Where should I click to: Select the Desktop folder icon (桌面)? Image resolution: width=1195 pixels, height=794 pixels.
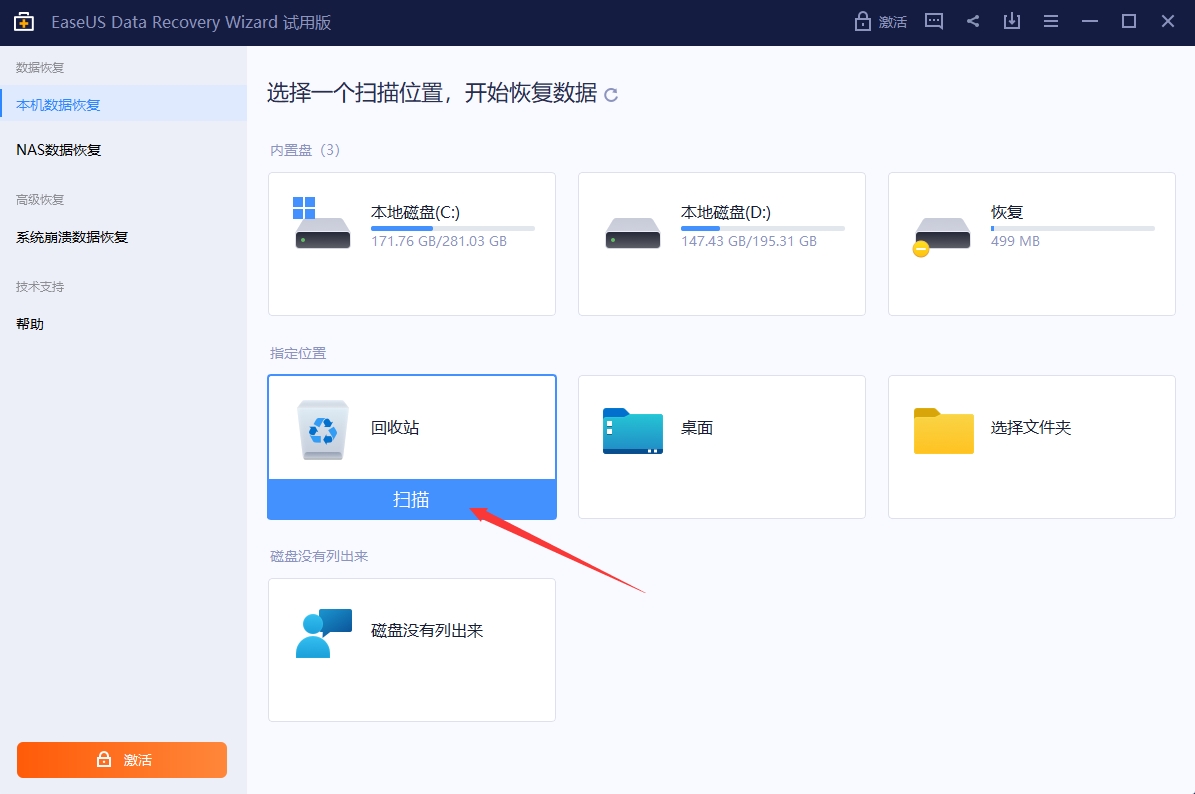[632, 430]
